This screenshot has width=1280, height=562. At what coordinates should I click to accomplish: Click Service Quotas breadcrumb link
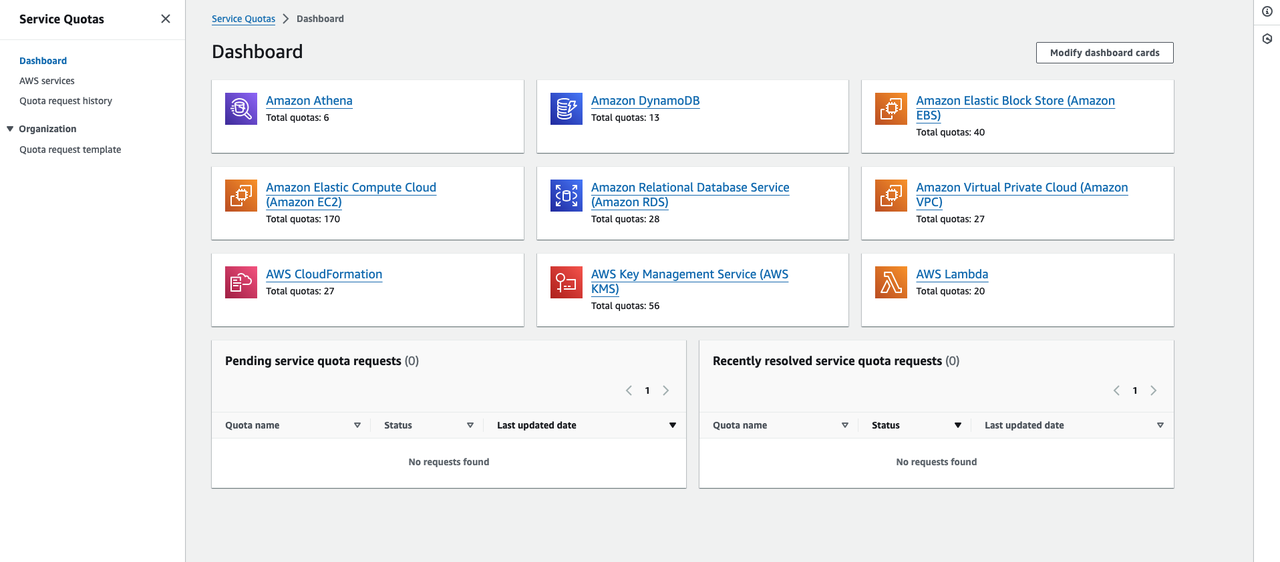[x=244, y=19]
